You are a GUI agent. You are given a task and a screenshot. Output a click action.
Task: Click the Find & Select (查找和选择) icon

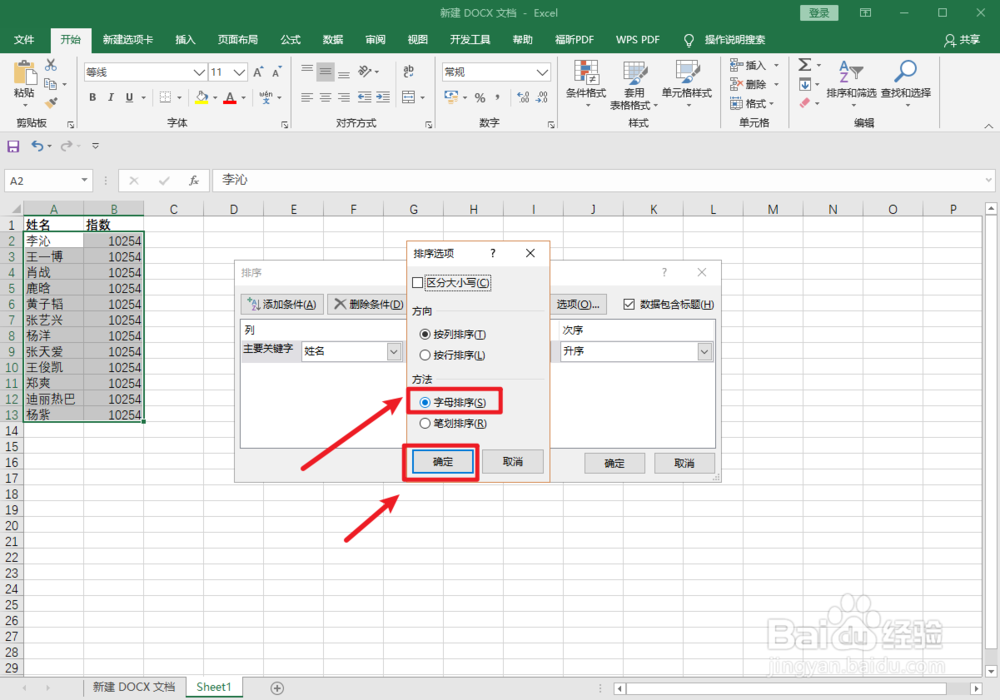click(x=905, y=85)
